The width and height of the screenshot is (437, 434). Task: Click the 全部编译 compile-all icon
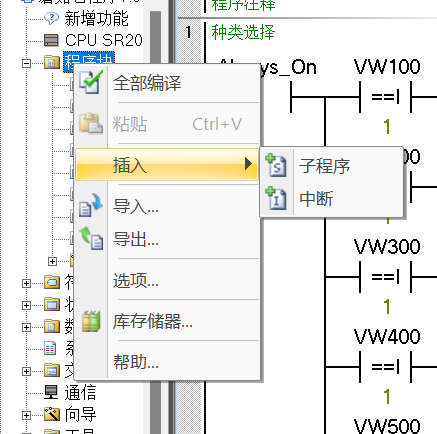tap(91, 82)
